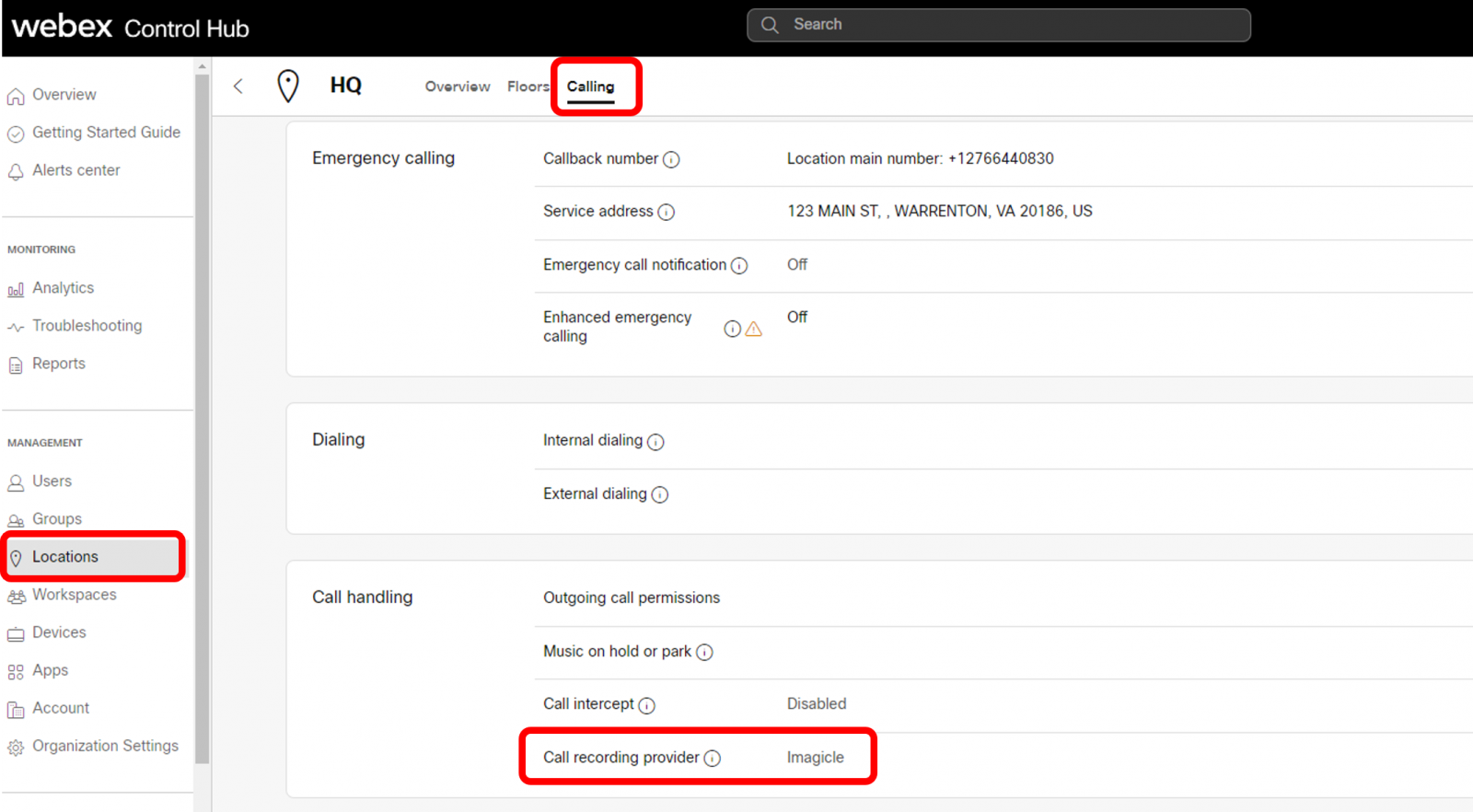Click the sidebar vertical scrollbar
The width and height of the screenshot is (1473, 812).
[x=202, y=414]
